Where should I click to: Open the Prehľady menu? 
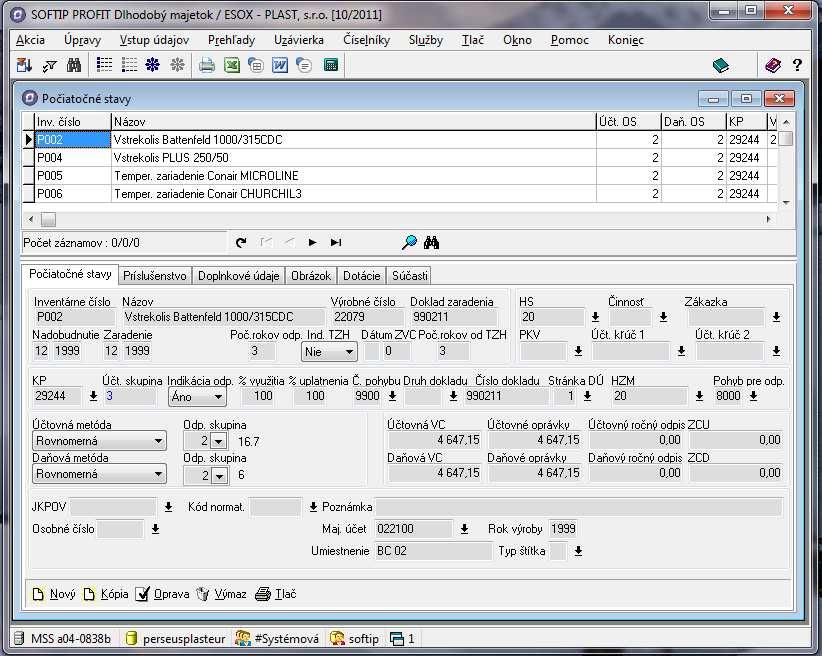click(231, 40)
